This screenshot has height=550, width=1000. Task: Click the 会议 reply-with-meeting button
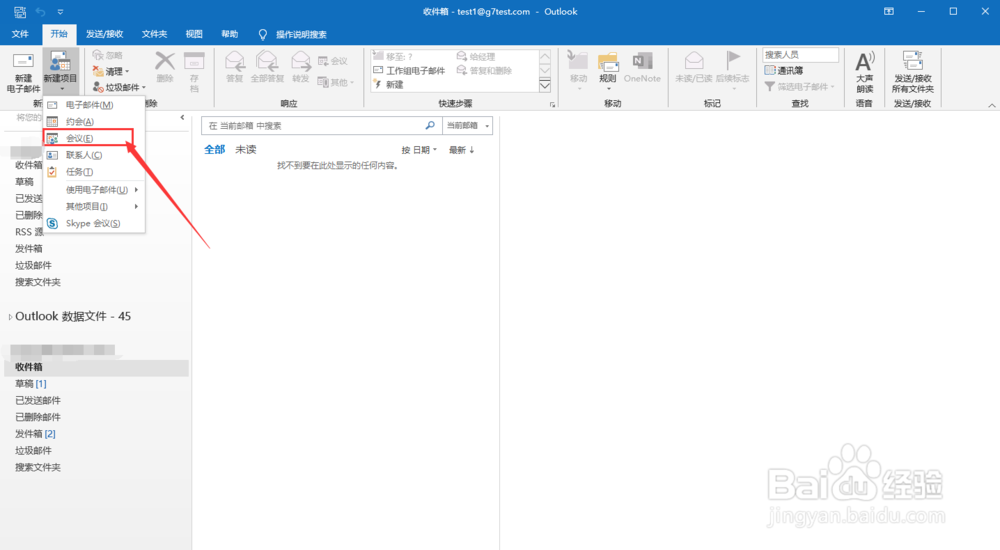[x=333, y=61]
